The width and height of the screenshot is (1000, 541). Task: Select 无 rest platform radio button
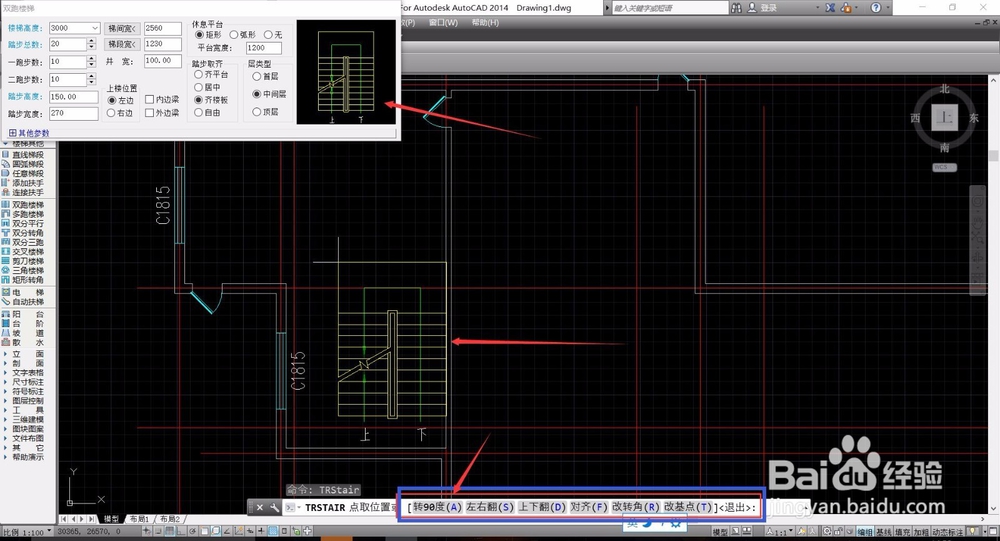(x=272, y=34)
